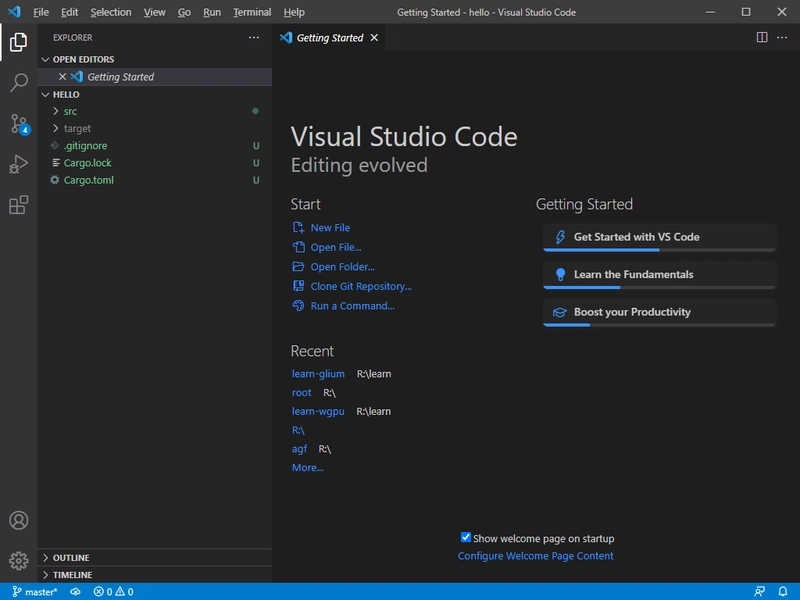Open the Help menu
The width and height of the screenshot is (800, 600).
294,12
